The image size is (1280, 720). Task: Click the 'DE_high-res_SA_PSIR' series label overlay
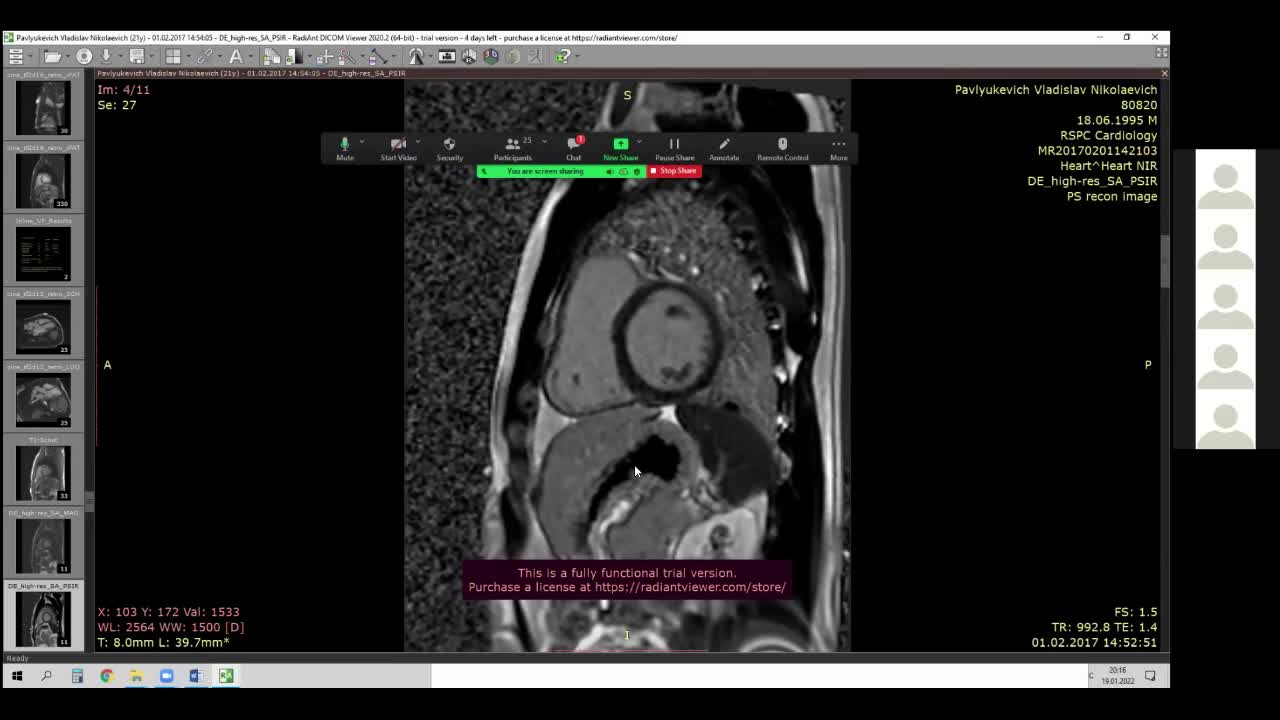coord(1092,181)
